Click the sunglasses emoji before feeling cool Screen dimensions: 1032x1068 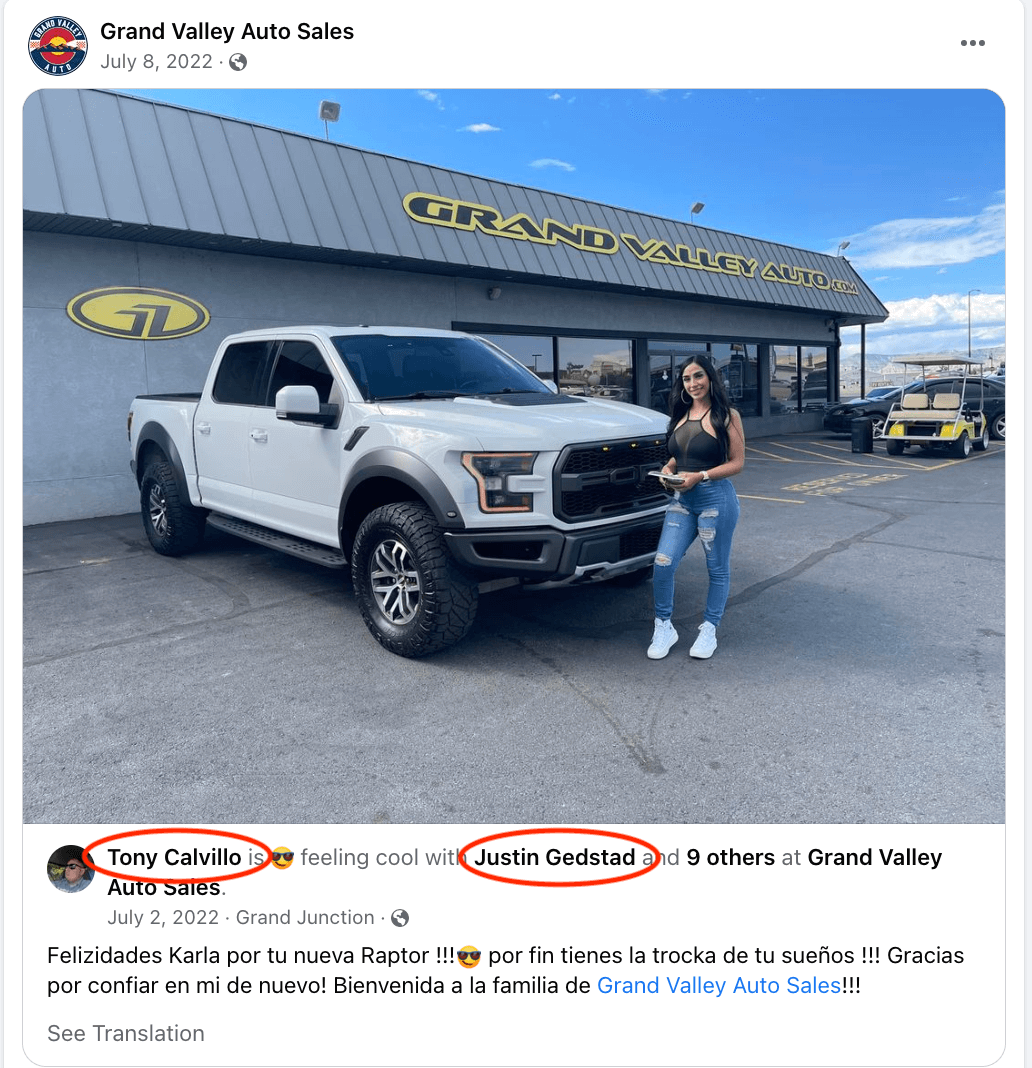tap(282, 858)
